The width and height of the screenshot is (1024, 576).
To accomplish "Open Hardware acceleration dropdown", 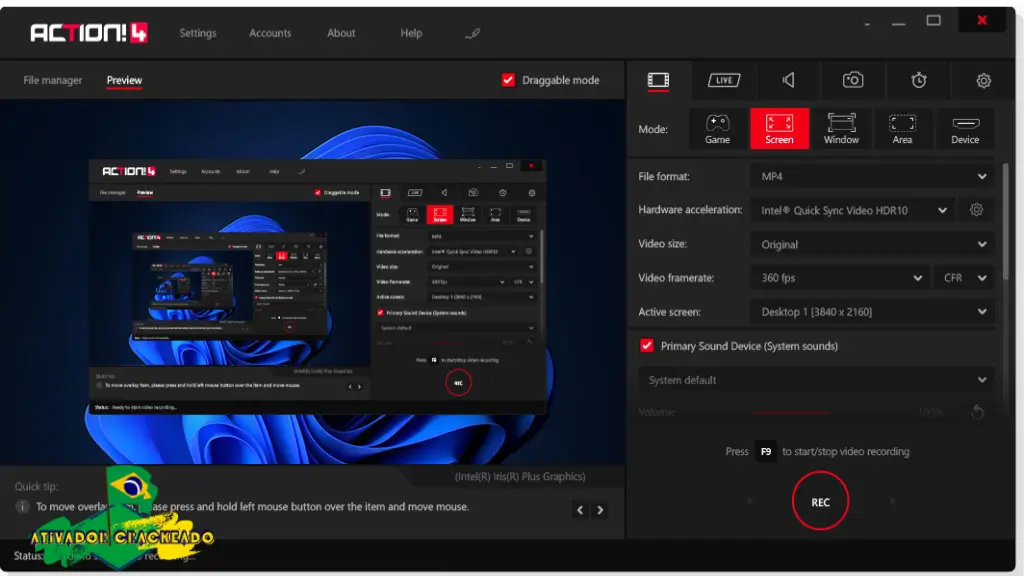I will pyautogui.click(x=854, y=210).
